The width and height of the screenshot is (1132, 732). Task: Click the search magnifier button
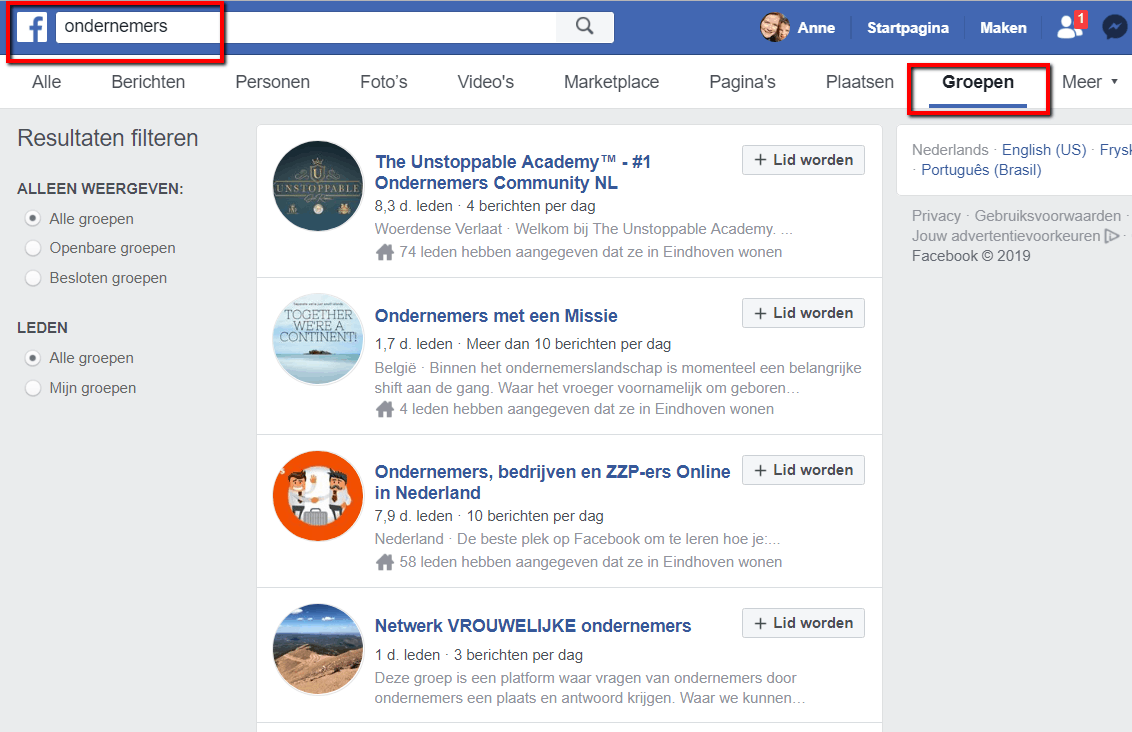(x=585, y=27)
